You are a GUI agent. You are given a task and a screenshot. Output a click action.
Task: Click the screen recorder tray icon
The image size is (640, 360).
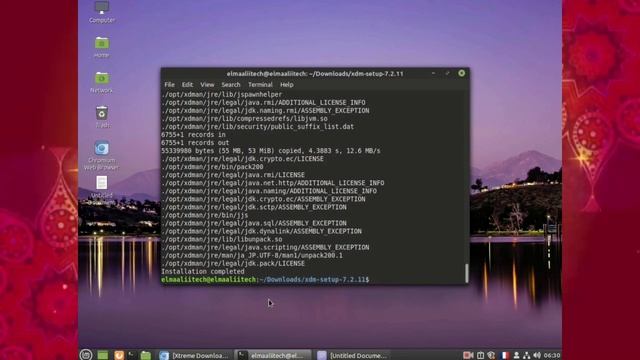click(468, 356)
